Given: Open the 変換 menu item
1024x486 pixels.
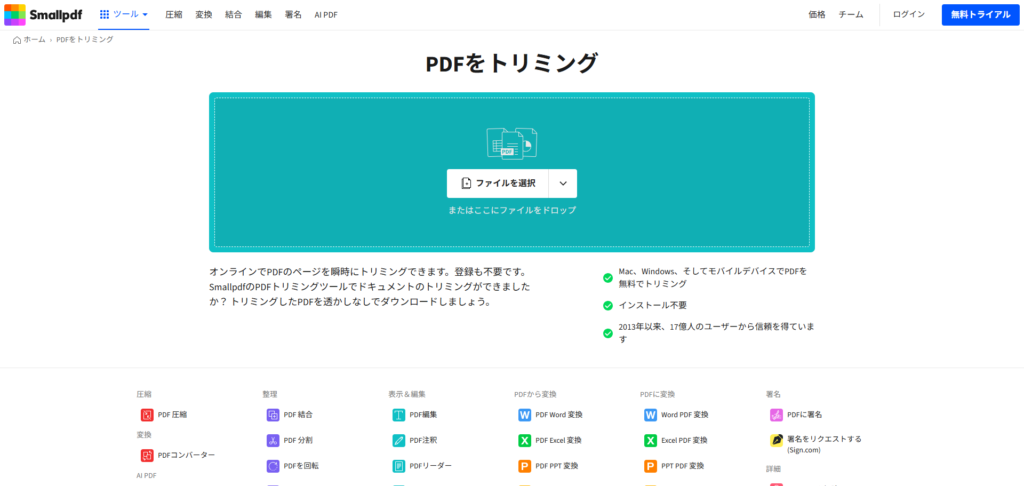Looking at the screenshot, I should 204,14.
